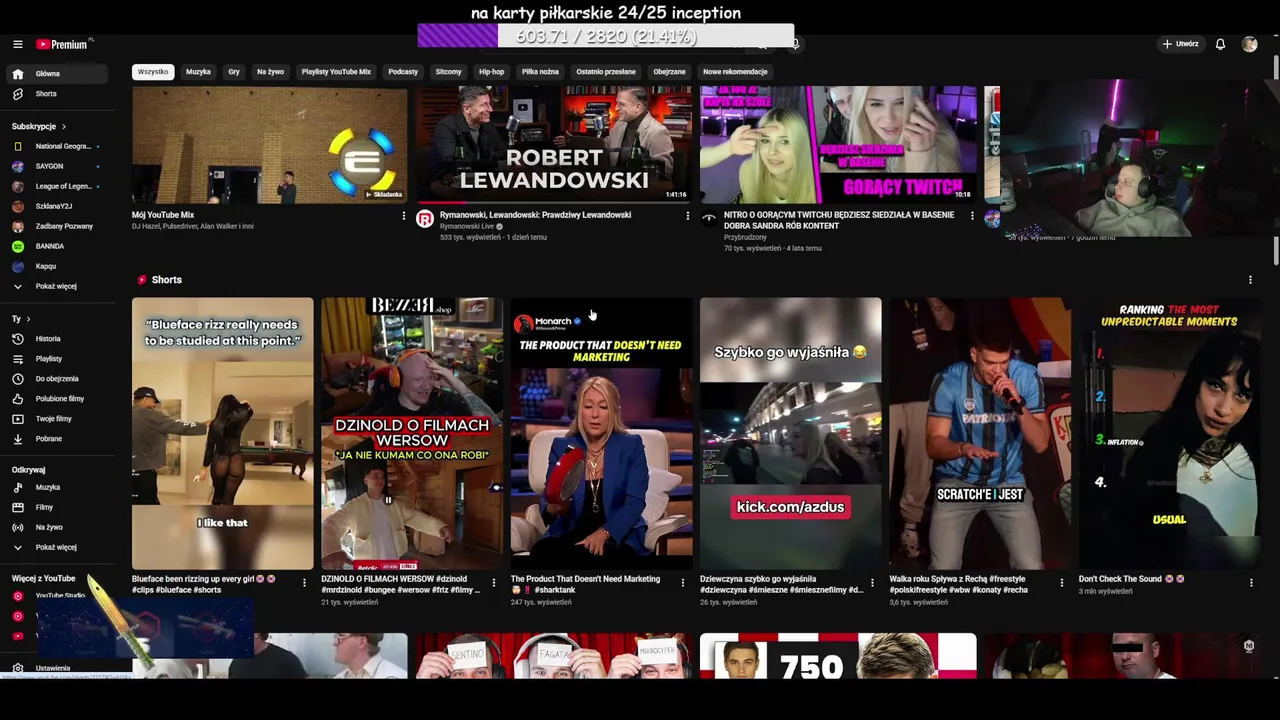This screenshot has width=1280, height=720.
Task: Open Zadbany Pozwany subscription channel
Action: coord(59,227)
